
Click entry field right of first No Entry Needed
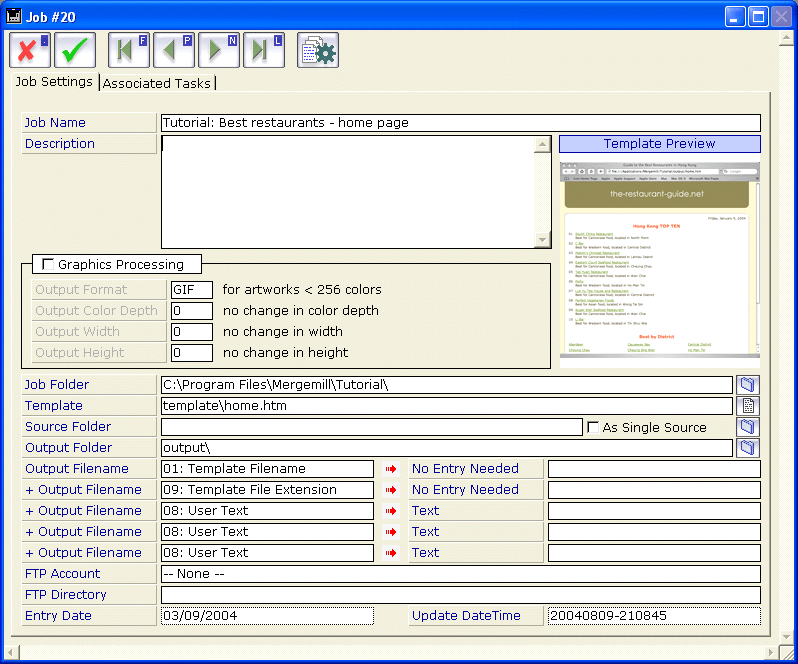click(654, 469)
